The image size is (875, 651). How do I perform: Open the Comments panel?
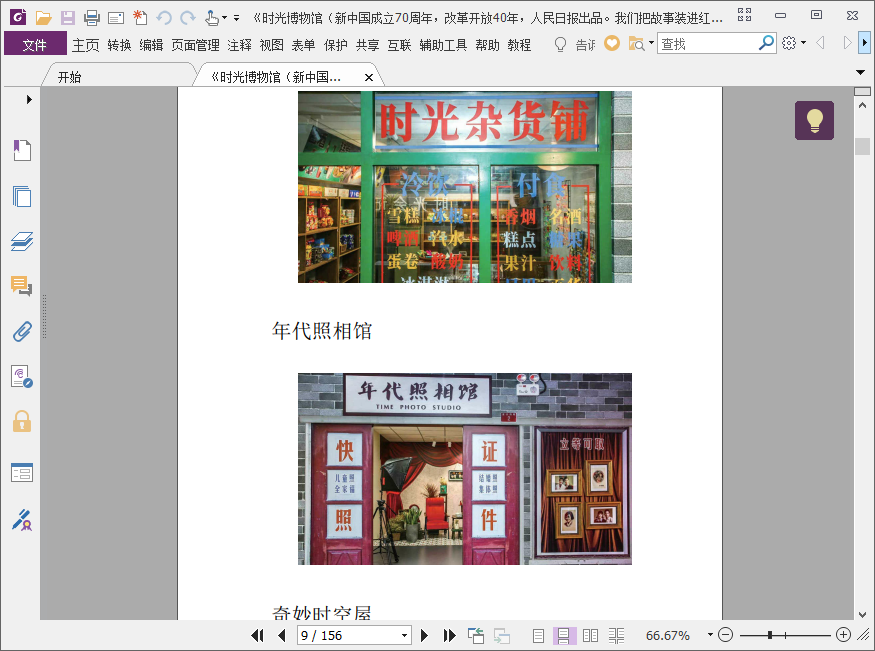point(22,286)
